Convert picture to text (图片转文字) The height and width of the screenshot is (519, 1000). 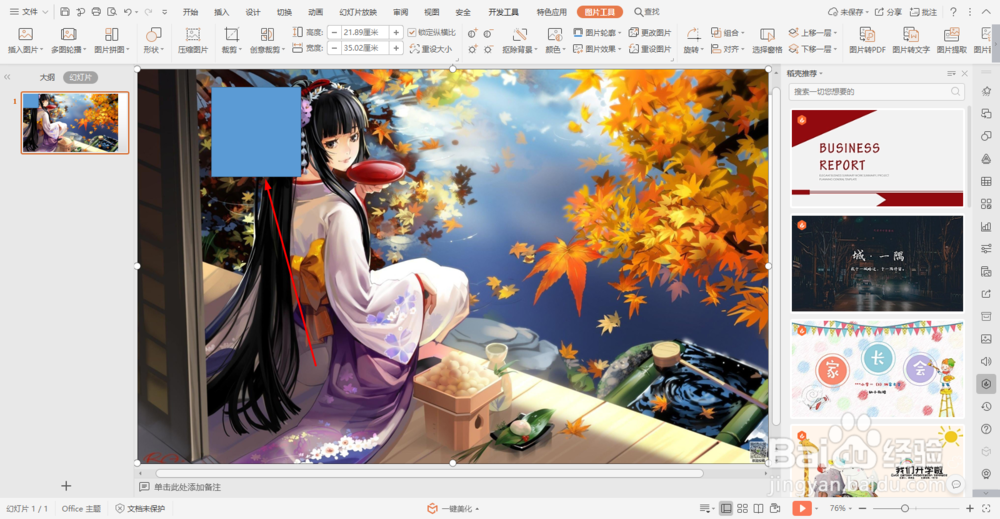pos(911,40)
